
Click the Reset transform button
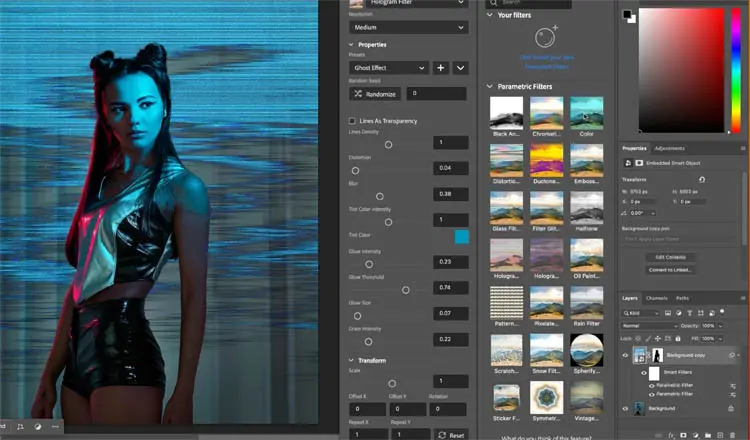pos(450,435)
